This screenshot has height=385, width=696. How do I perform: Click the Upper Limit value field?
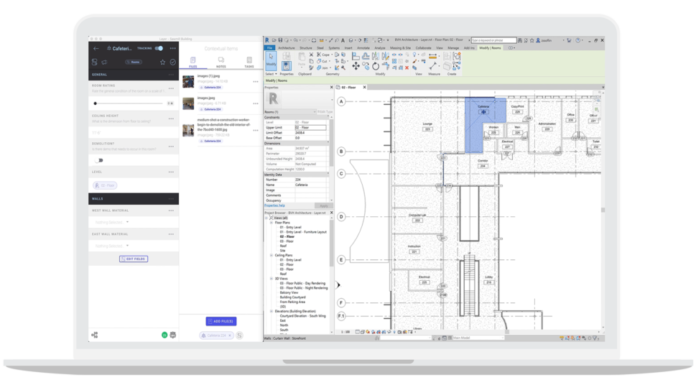311,127
